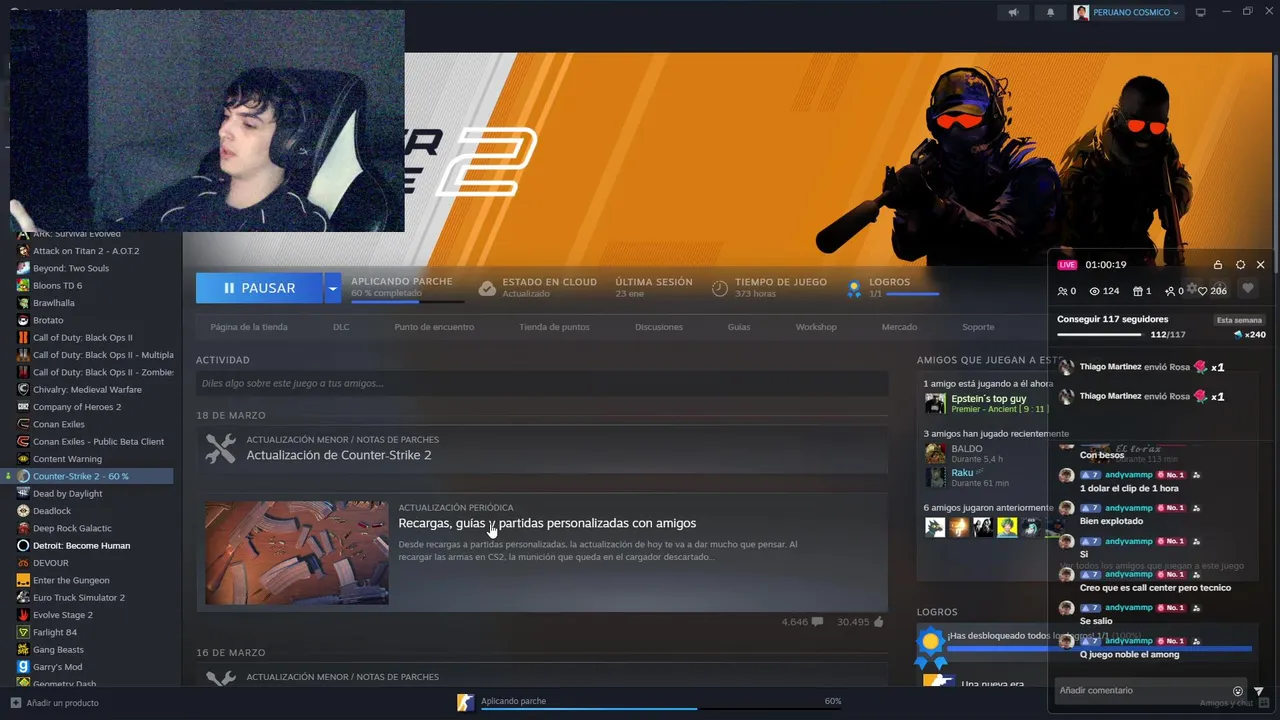The width and height of the screenshot is (1280, 720).
Task: Click the Estado en Cloud cloud icon
Action: point(487,288)
